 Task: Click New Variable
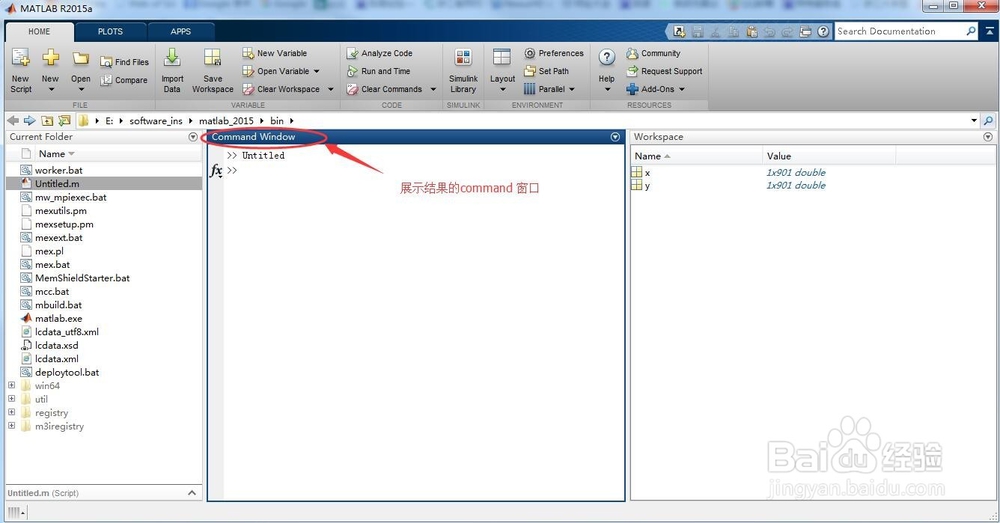click(x=275, y=53)
